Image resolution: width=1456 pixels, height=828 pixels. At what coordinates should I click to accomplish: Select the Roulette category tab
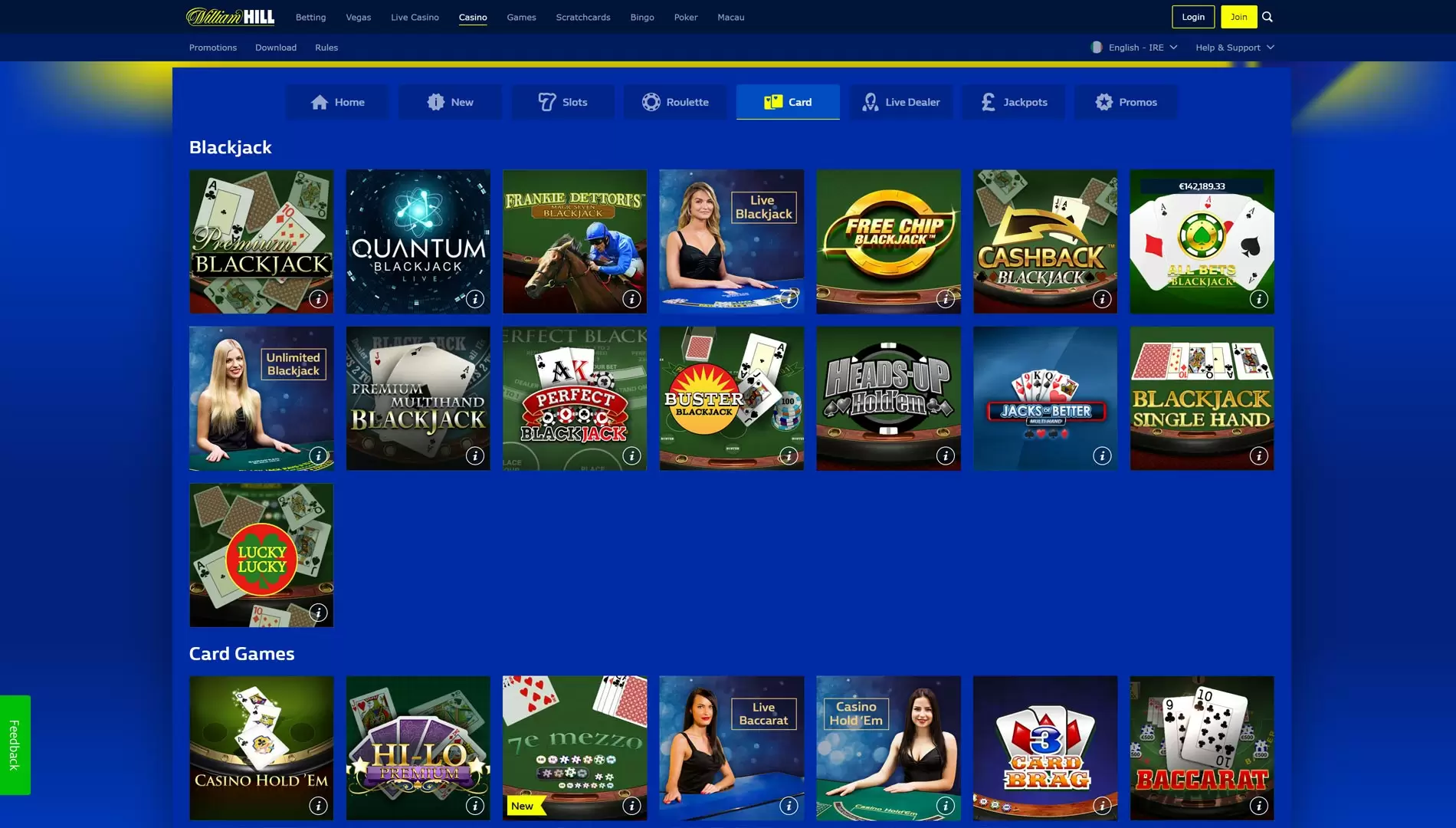(x=675, y=102)
